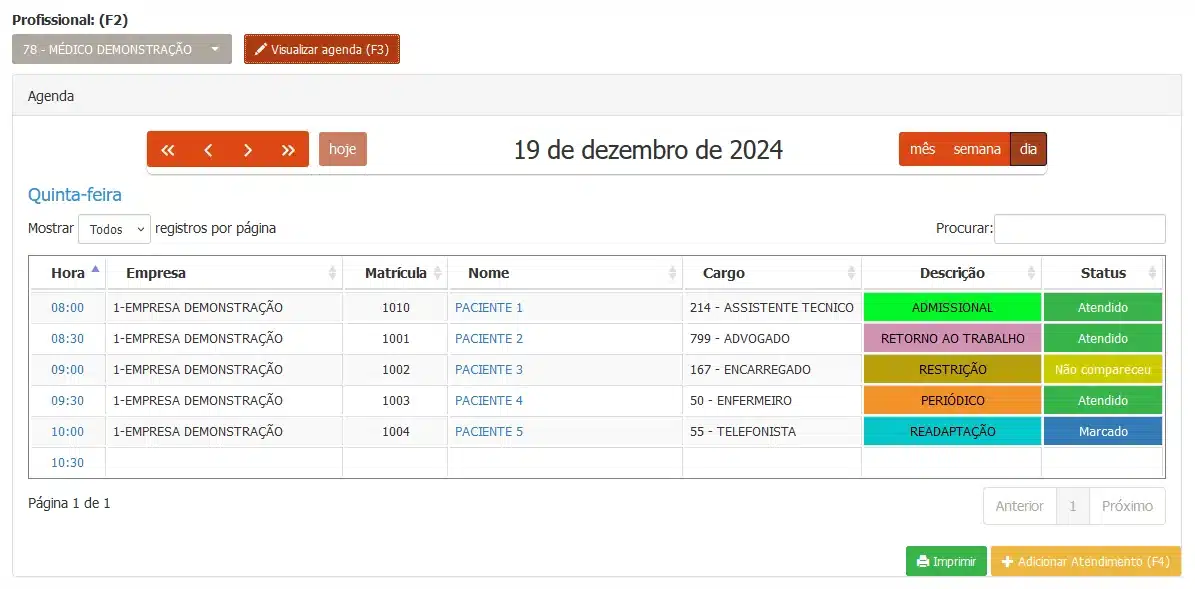Open PACIENTE 3 link
Screen dimensions: 1195x589
coord(489,370)
